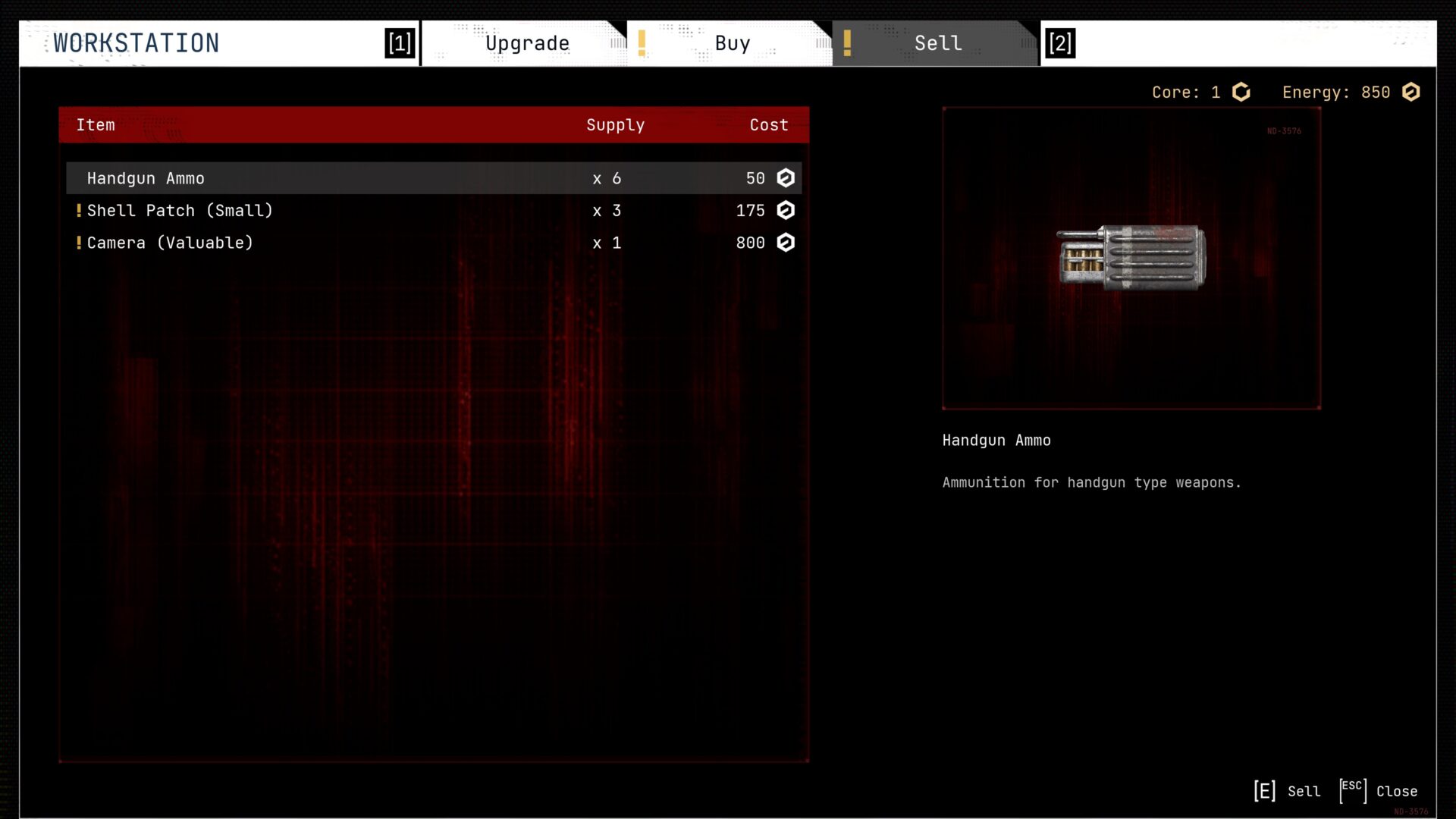This screenshot has height=819, width=1456.
Task: Click the Energy currency icon at top right
Action: point(1410,92)
